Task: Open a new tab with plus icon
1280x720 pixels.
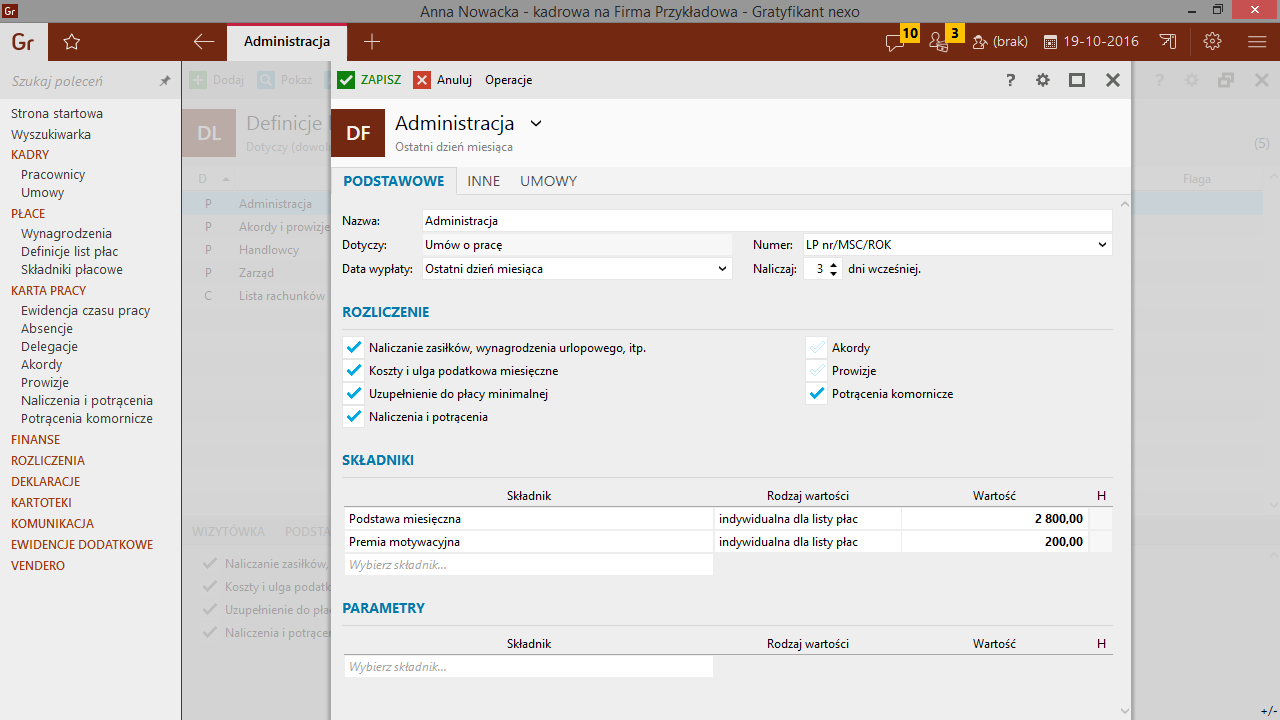Action: click(372, 42)
